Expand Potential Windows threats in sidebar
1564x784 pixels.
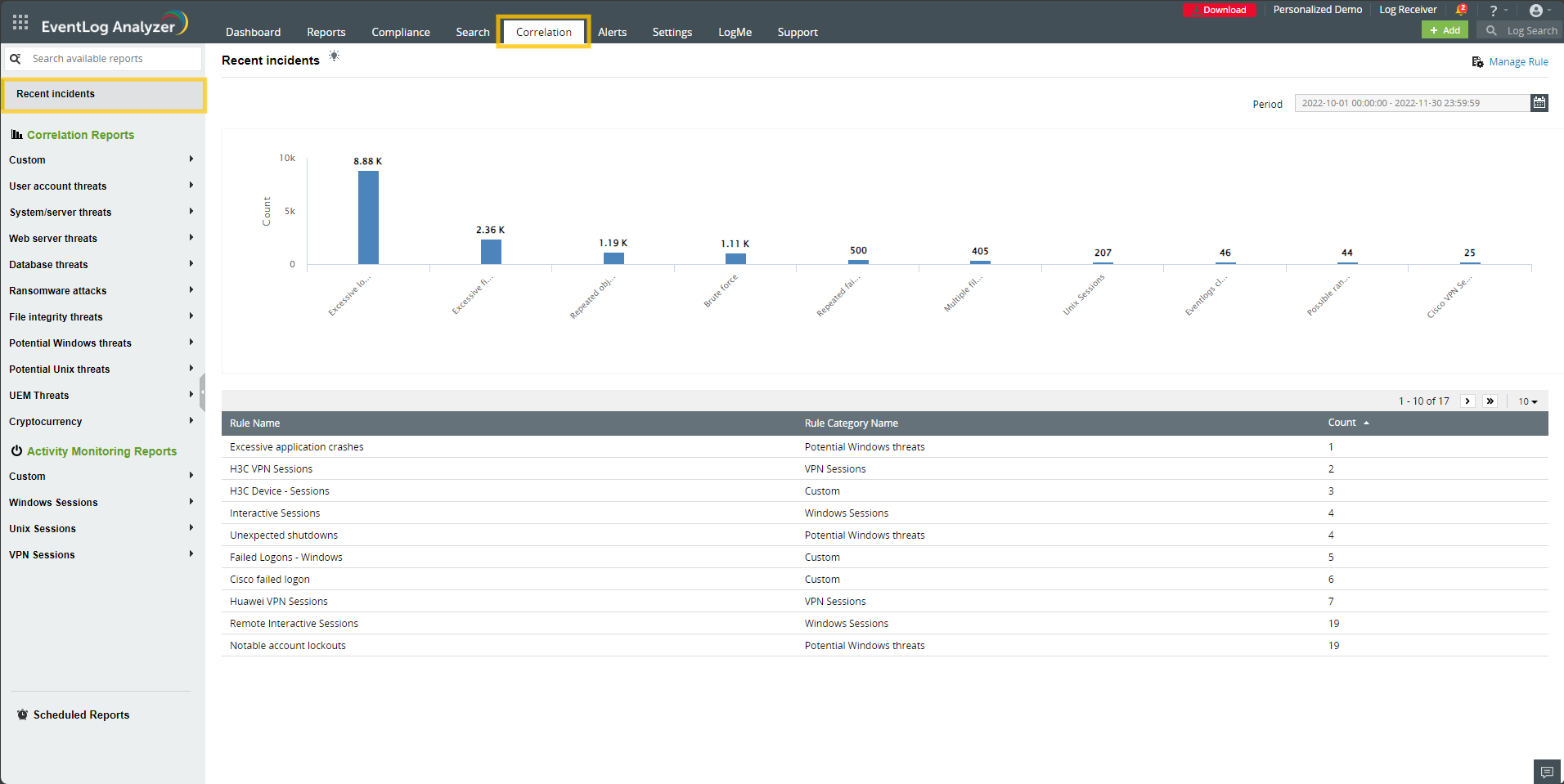click(102, 343)
